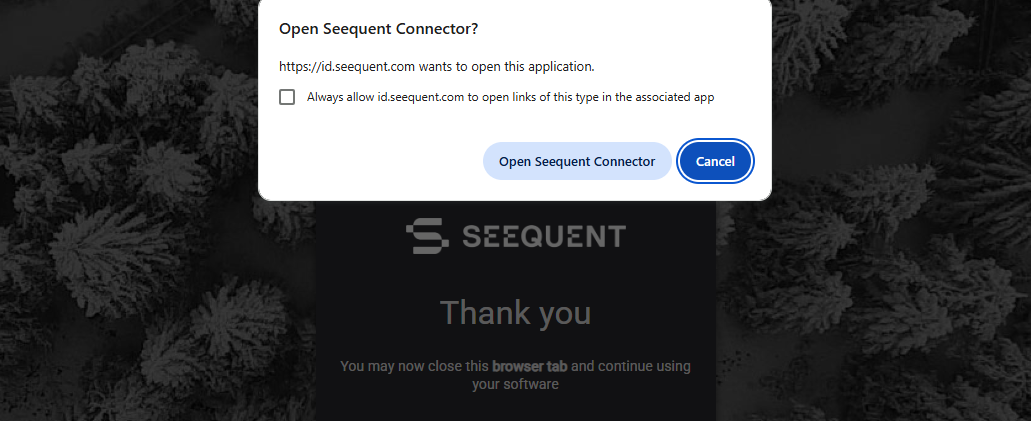This screenshot has height=421, width=1031.
Task: Click the 'your software' text line
Action: point(515,384)
